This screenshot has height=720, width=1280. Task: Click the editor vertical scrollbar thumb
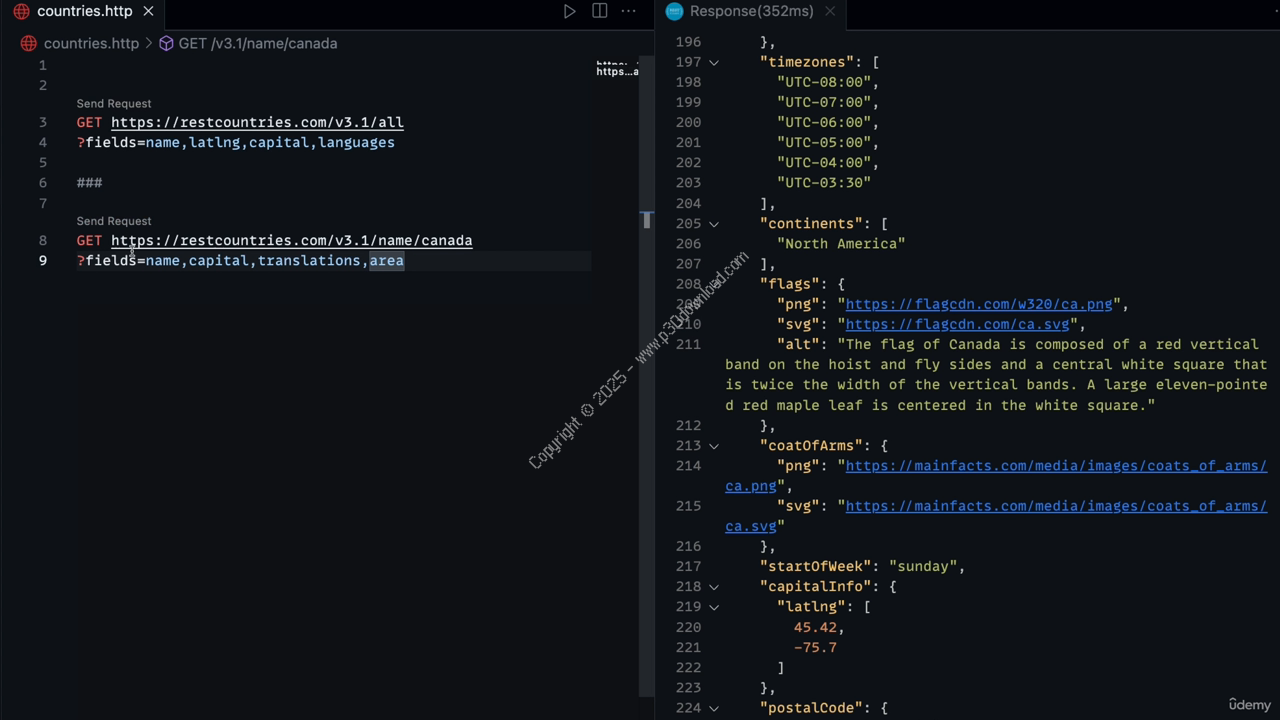click(x=647, y=220)
